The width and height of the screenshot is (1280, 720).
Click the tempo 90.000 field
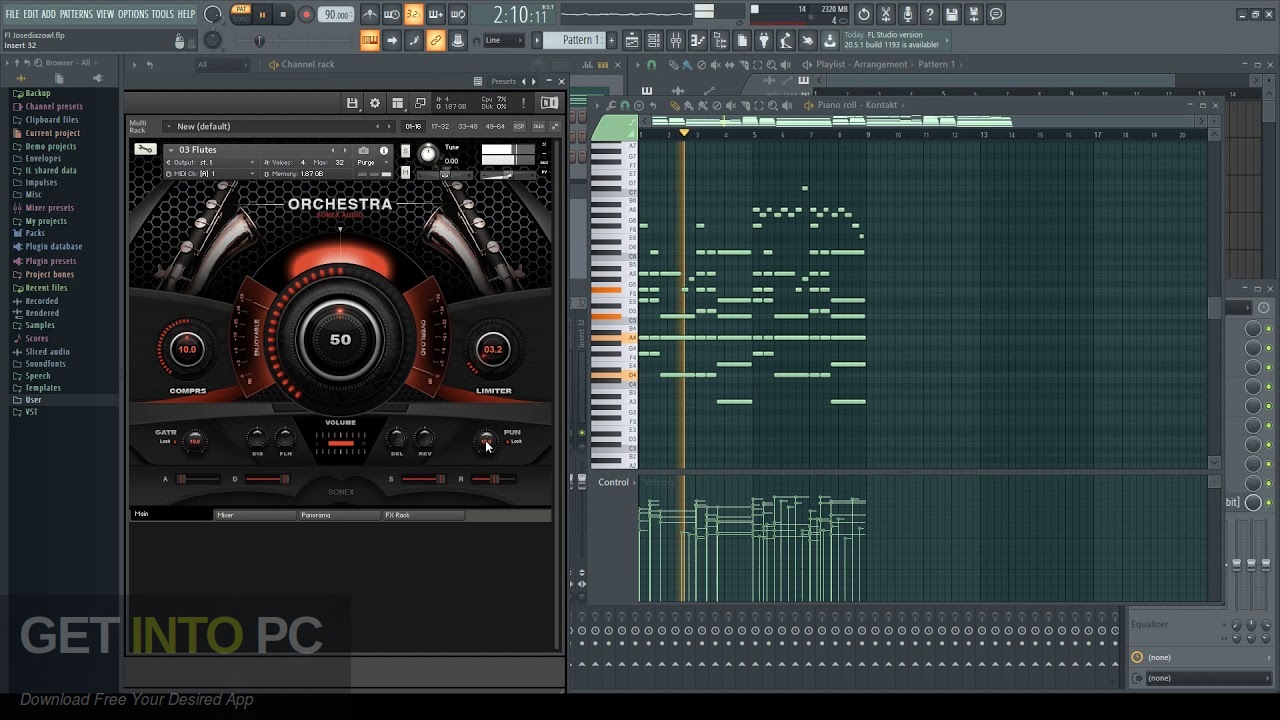pyautogui.click(x=337, y=14)
